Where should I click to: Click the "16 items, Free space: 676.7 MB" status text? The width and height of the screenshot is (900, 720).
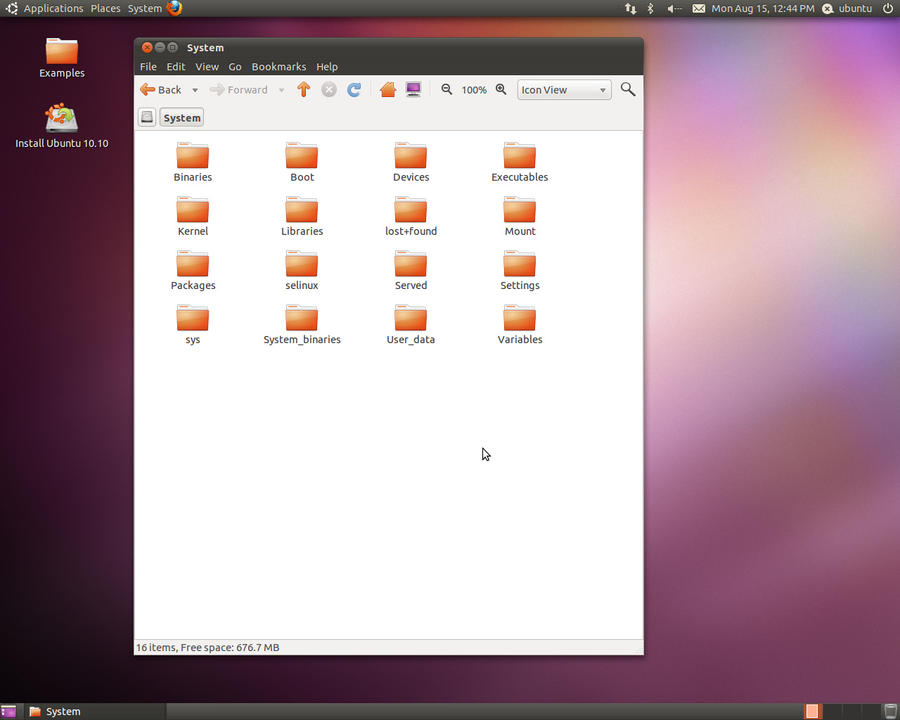point(208,648)
